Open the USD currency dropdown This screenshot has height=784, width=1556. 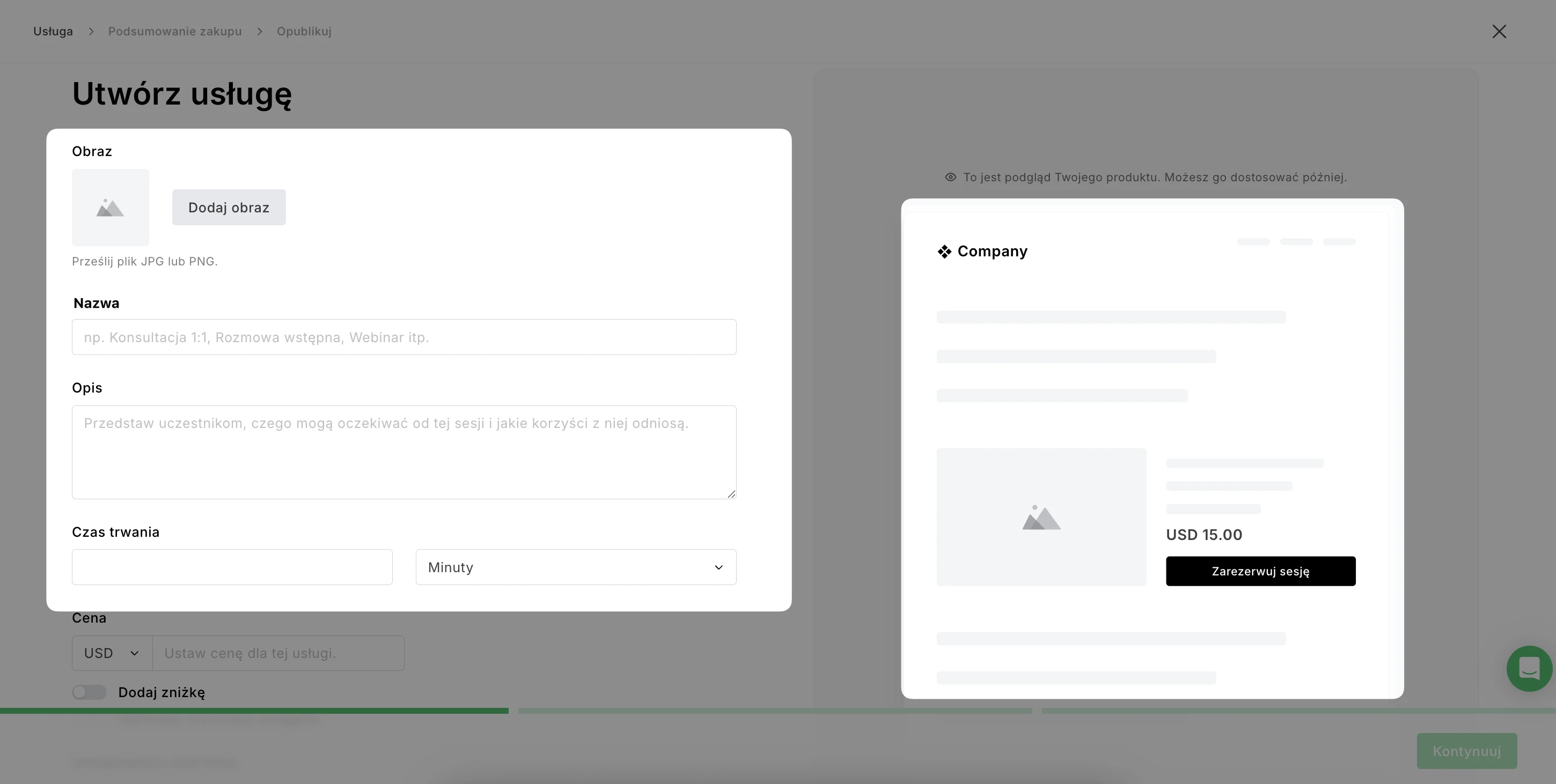pyautogui.click(x=112, y=653)
